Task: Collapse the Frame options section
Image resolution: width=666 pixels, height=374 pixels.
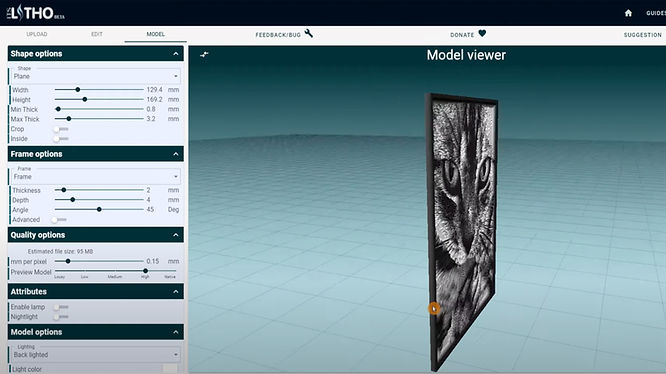Action: click(175, 154)
